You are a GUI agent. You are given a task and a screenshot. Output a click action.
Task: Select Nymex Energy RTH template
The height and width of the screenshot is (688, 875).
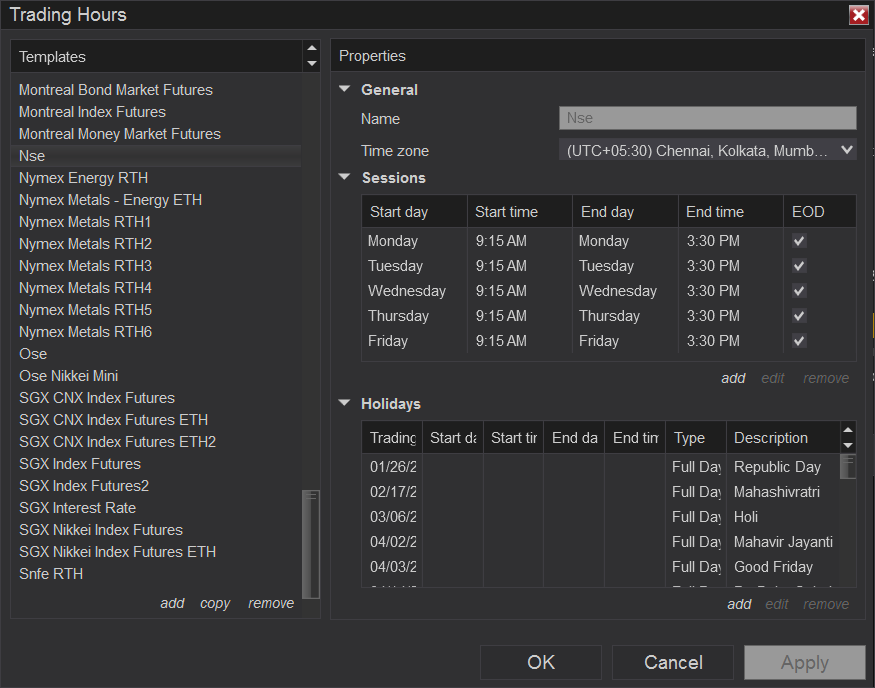coord(83,178)
